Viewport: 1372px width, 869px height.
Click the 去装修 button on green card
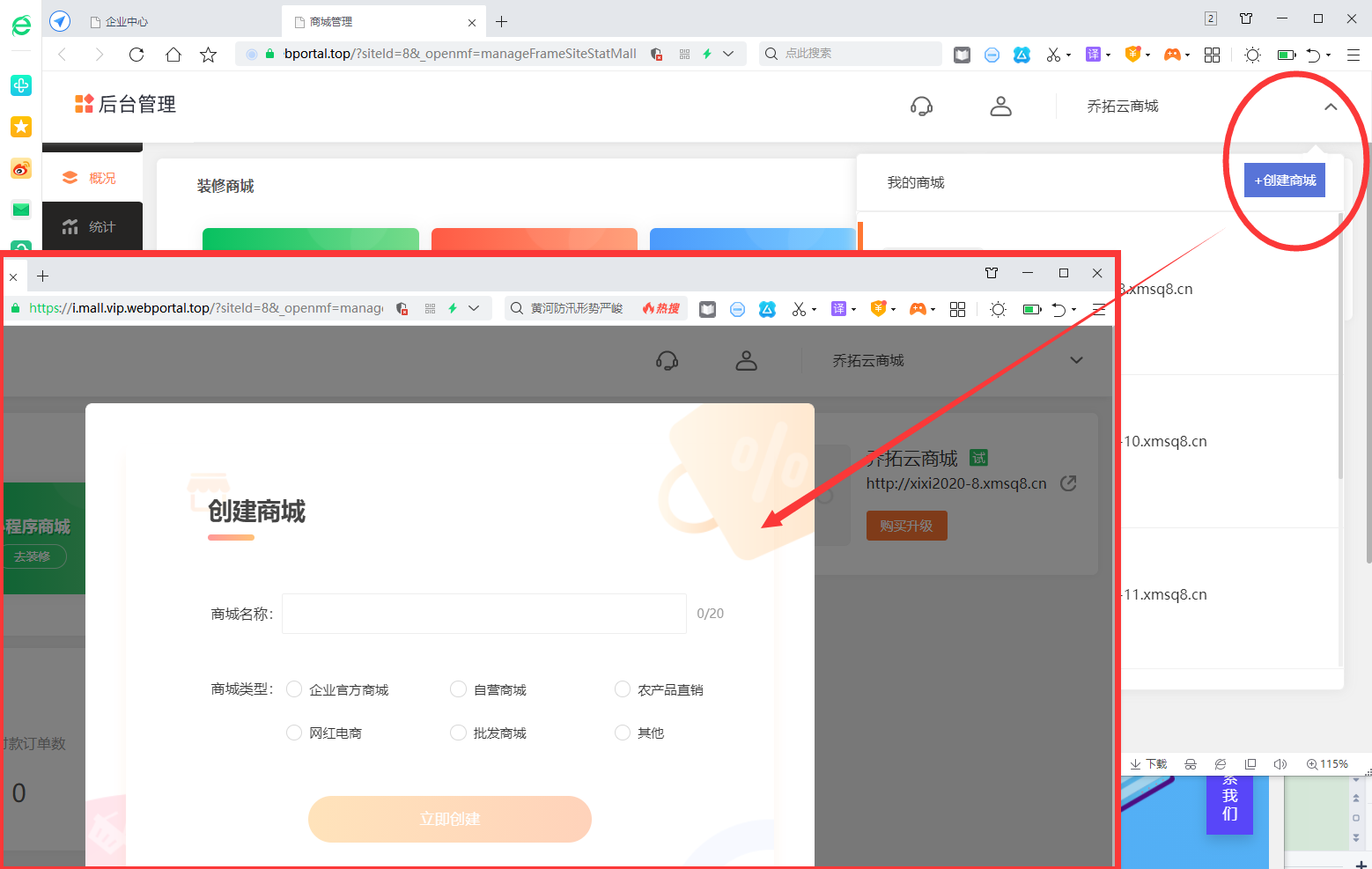coord(33,556)
